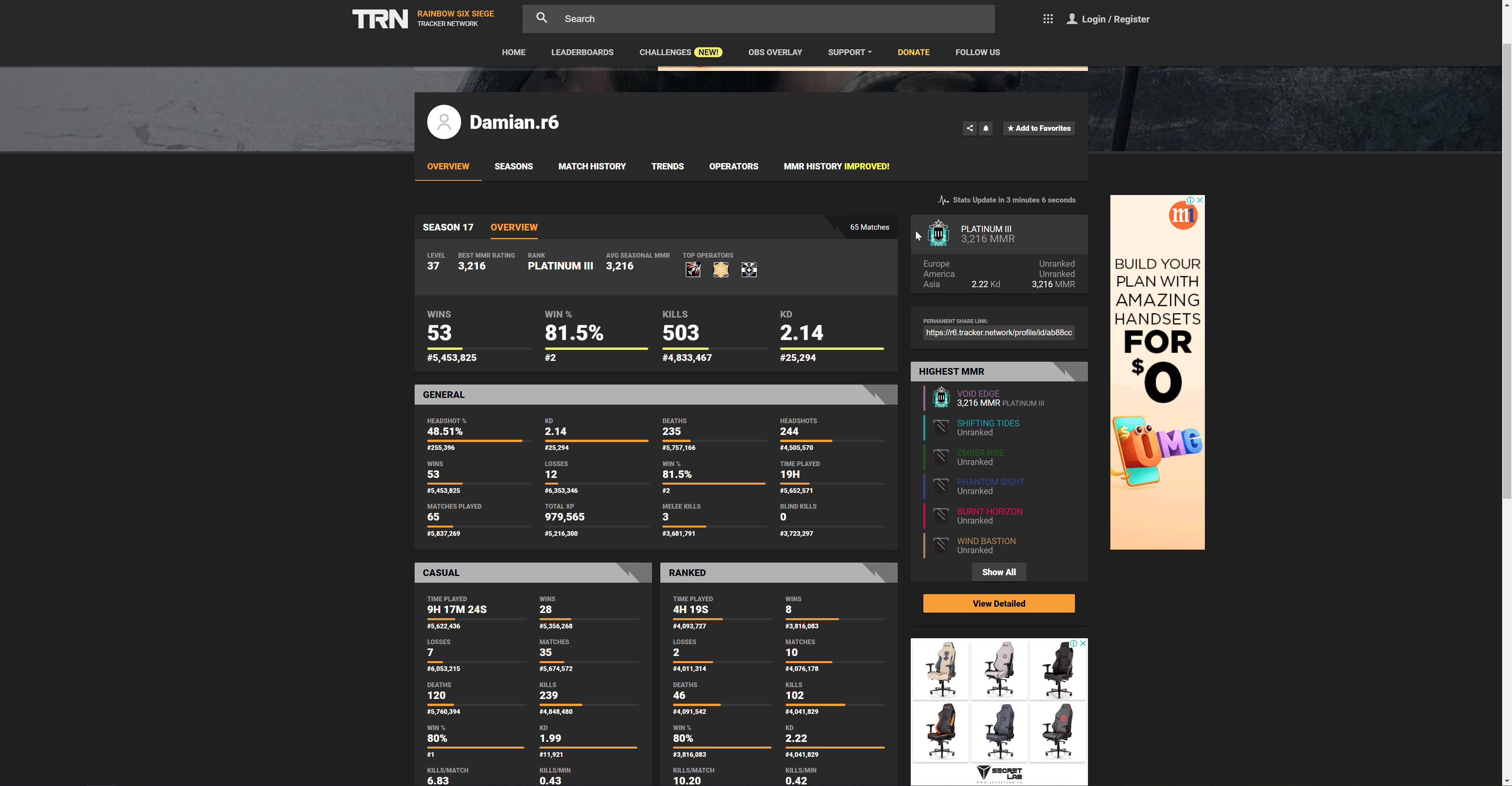Close the handset plan advertisement
Screen dimensions: 1512x786
tap(1200, 200)
